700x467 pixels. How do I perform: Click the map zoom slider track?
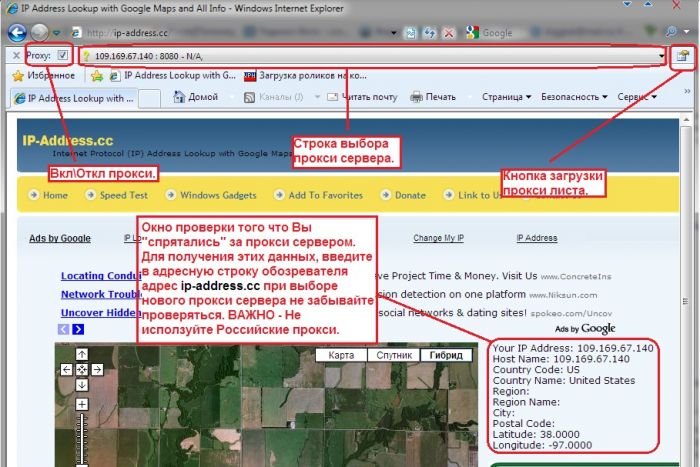pyautogui.click(x=82, y=440)
